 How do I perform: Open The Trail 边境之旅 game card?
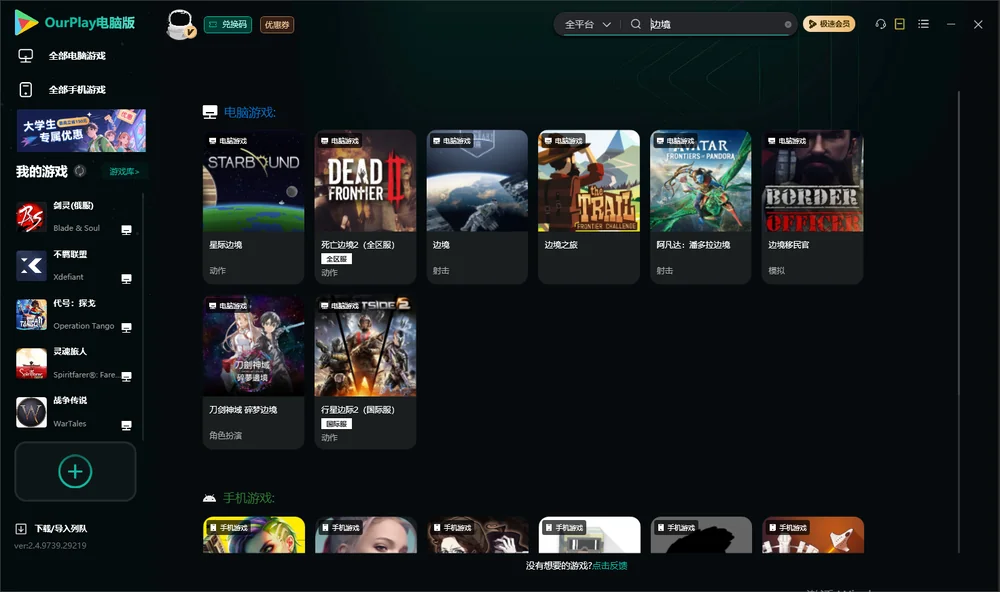[x=589, y=207]
